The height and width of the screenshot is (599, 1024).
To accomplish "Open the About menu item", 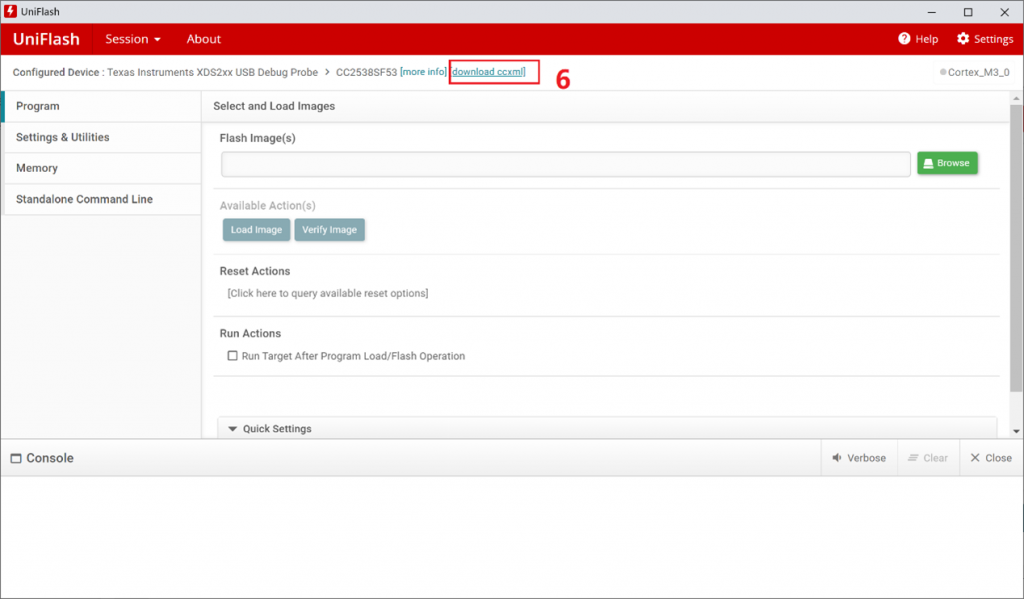I will 204,39.
